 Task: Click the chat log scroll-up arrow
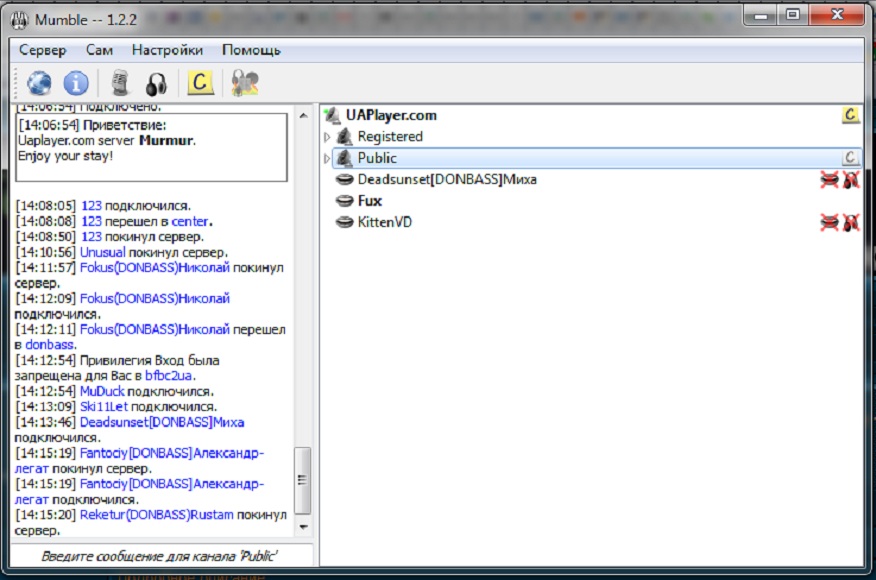tap(303, 116)
